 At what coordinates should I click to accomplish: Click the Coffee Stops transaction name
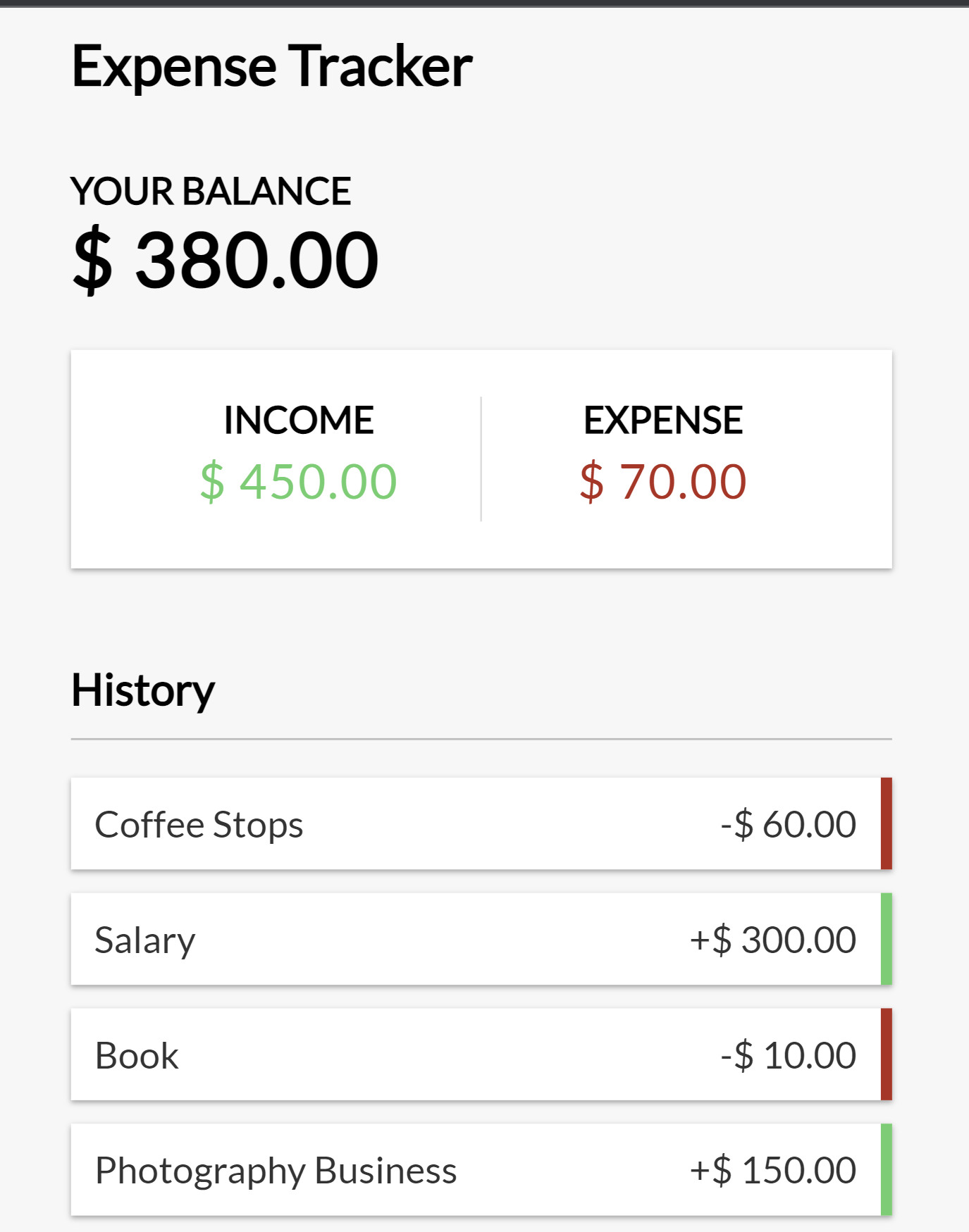pyautogui.click(x=199, y=824)
